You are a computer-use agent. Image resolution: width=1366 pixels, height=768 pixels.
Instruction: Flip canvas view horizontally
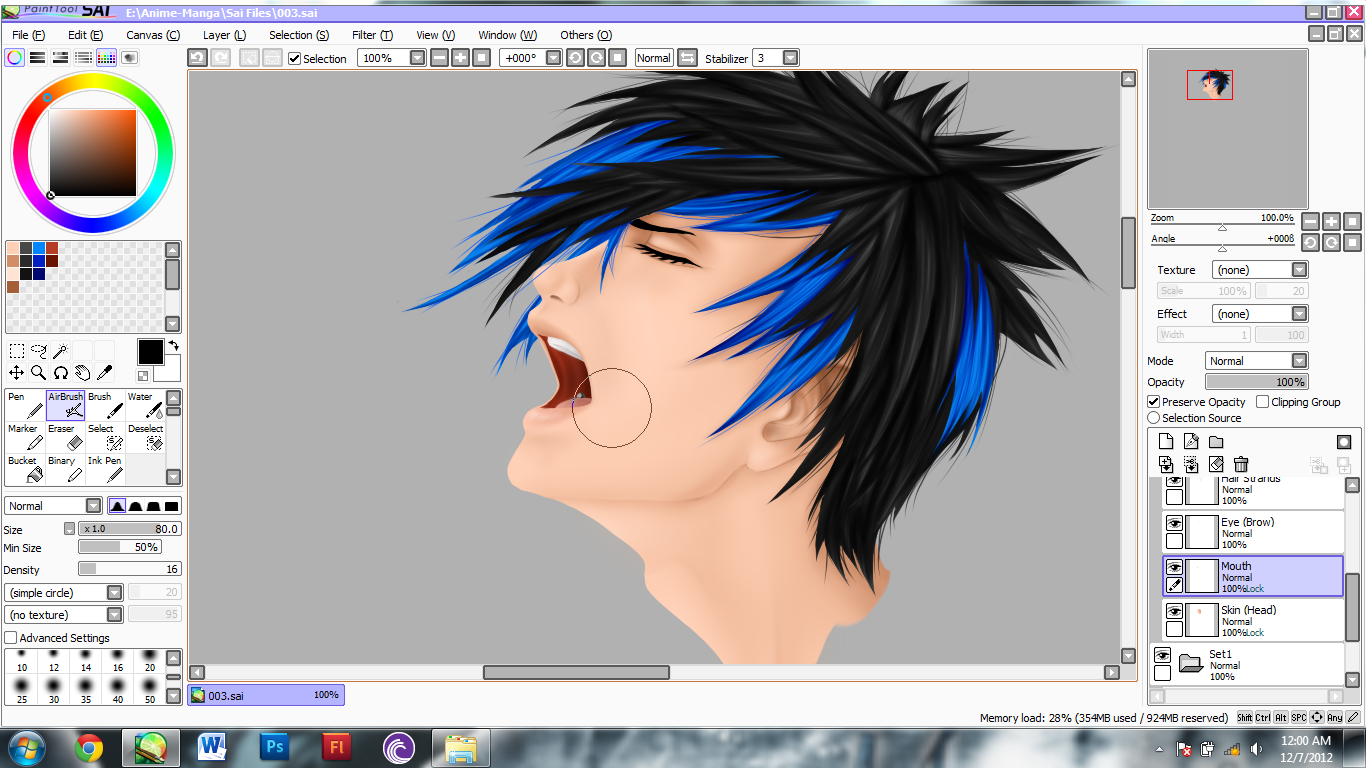tap(687, 58)
